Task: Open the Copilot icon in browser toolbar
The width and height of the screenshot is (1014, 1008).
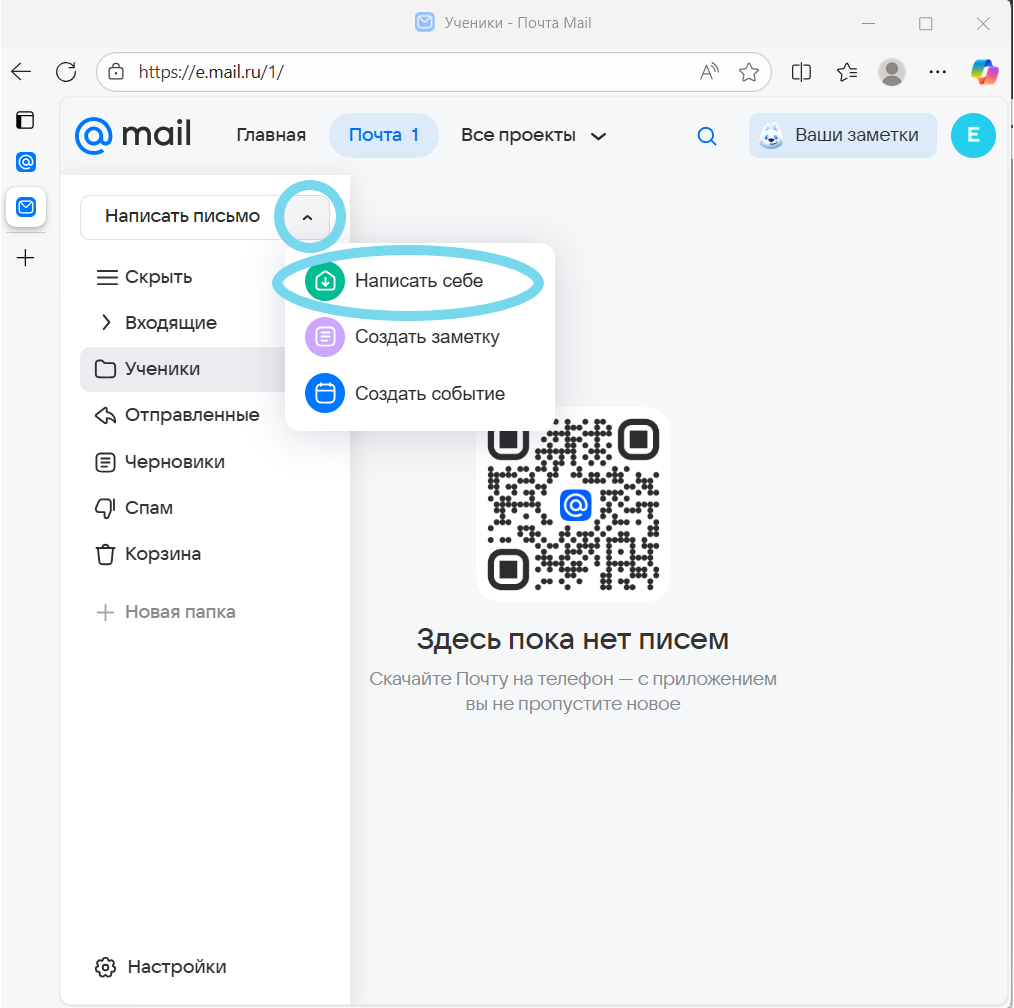Action: tap(984, 72)
